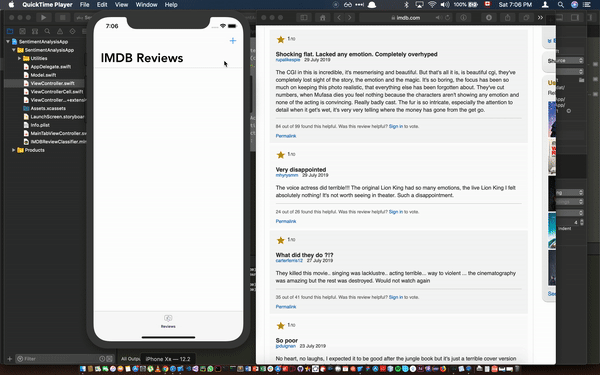Open Permalink of Shocking flat review
Viewport: 600px width, 375px height.
click(x=286, y=136)
